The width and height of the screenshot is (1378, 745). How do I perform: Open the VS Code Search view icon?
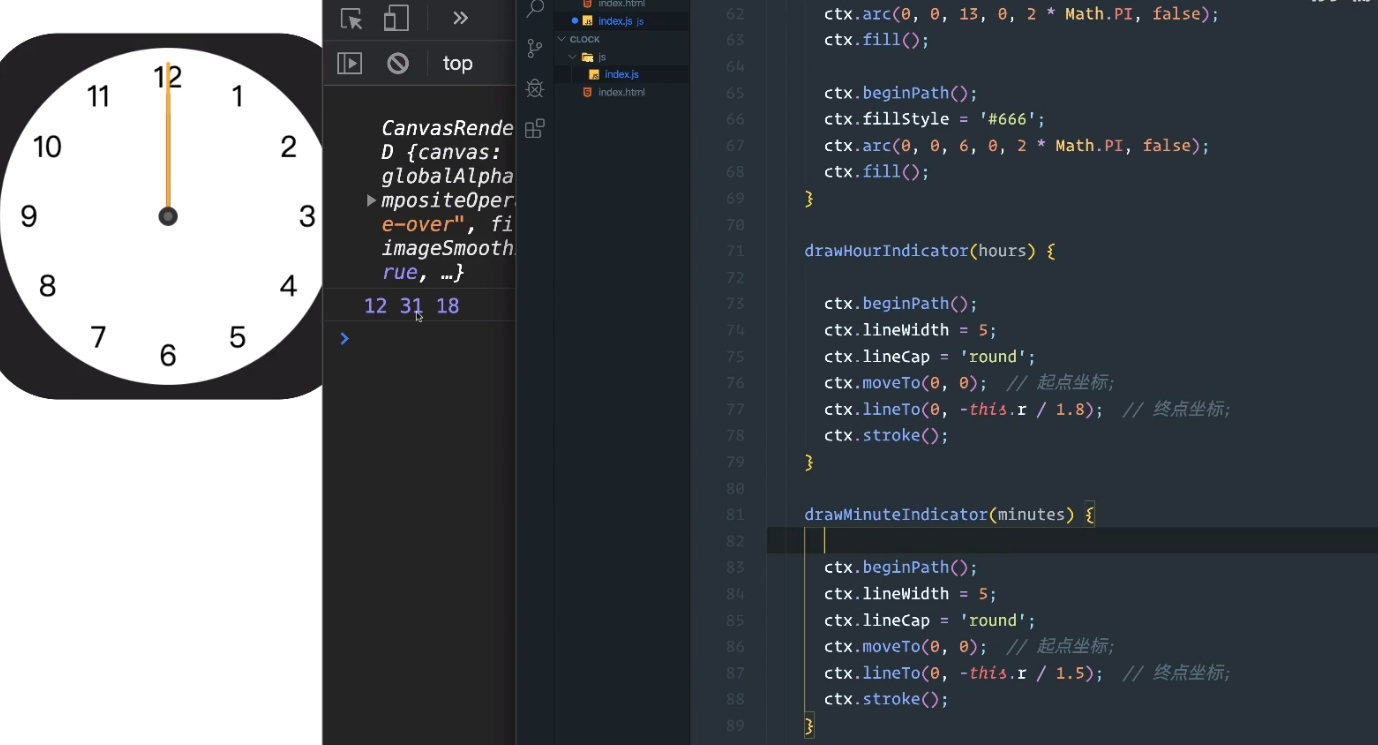pos(535,9)
